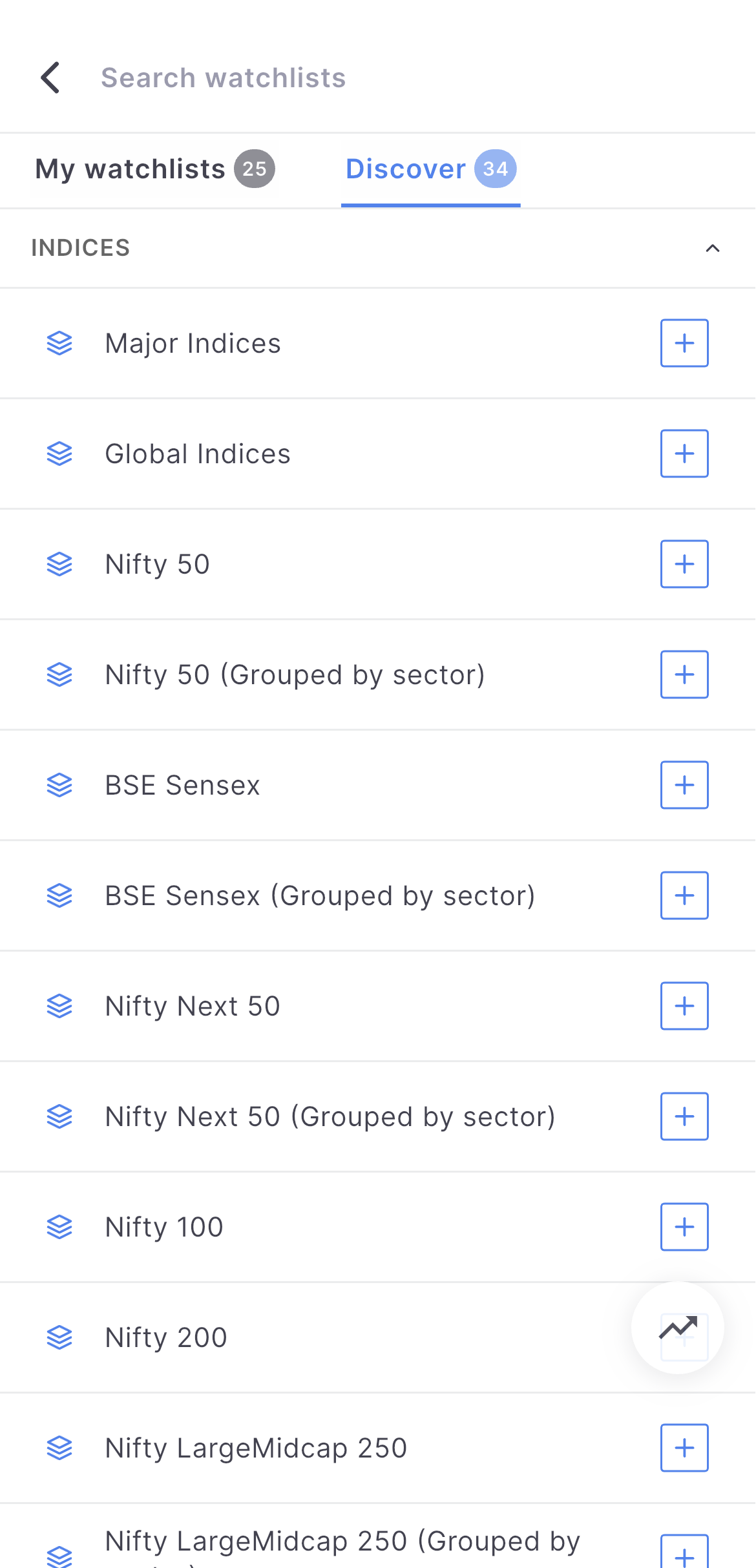Click the layers icon beside Global Indices
This screenshot has width=756, height=1568.
pyautogui.click(x=59, y=454)
